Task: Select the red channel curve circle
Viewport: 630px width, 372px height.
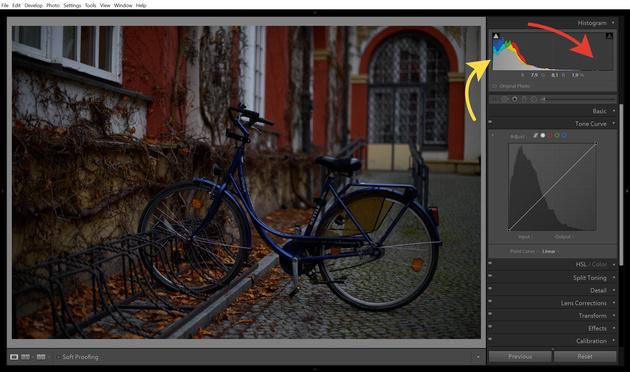Action: [550, 136]
